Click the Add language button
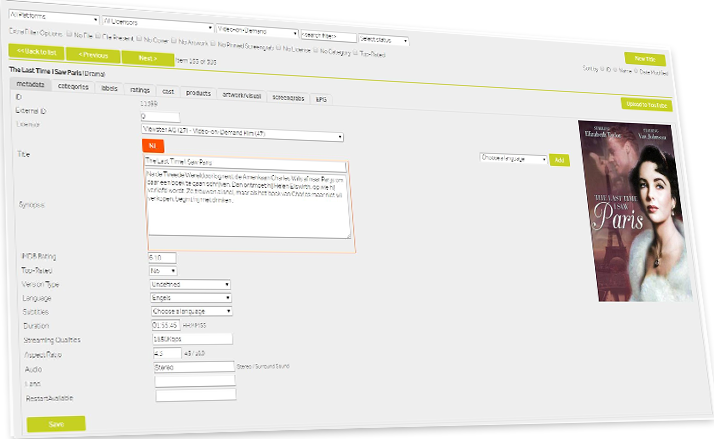Viewport: 714px width, 439px height. [x=559, y=159]
